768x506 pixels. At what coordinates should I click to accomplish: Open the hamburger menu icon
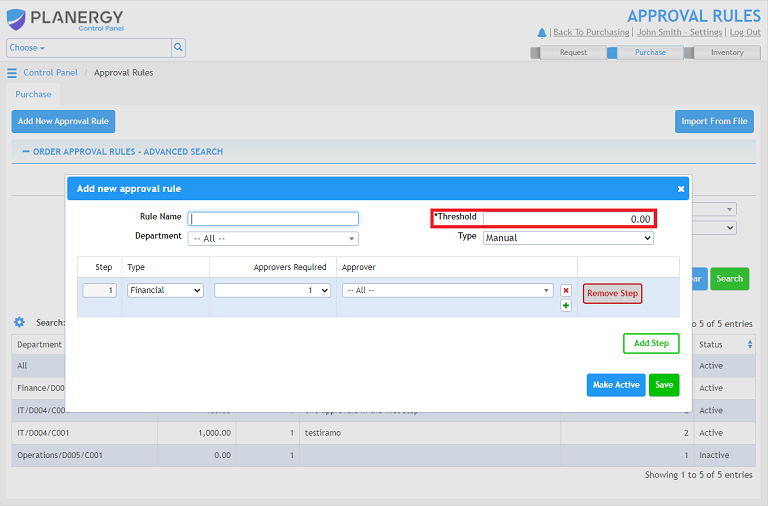point(12,73)
